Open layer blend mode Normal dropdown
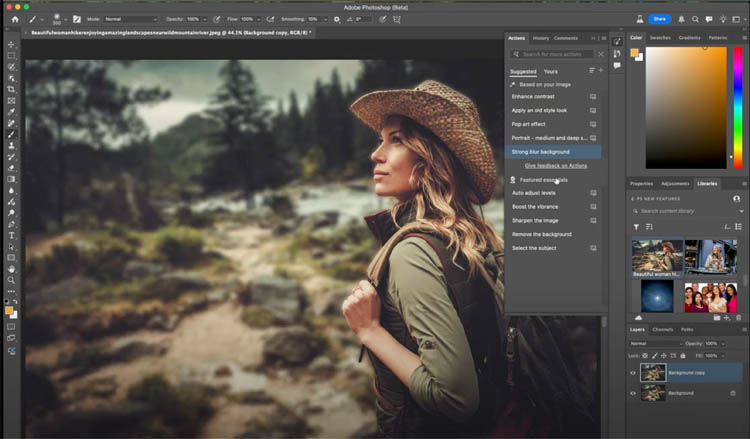This screenshot has width=750, height=439. [x=655, y=343]
